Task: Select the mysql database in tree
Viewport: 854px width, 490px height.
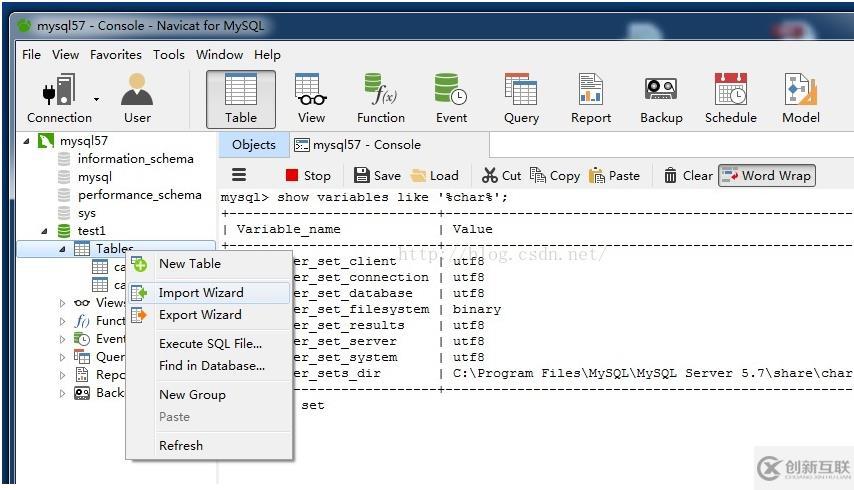Action: click(95, 177)
